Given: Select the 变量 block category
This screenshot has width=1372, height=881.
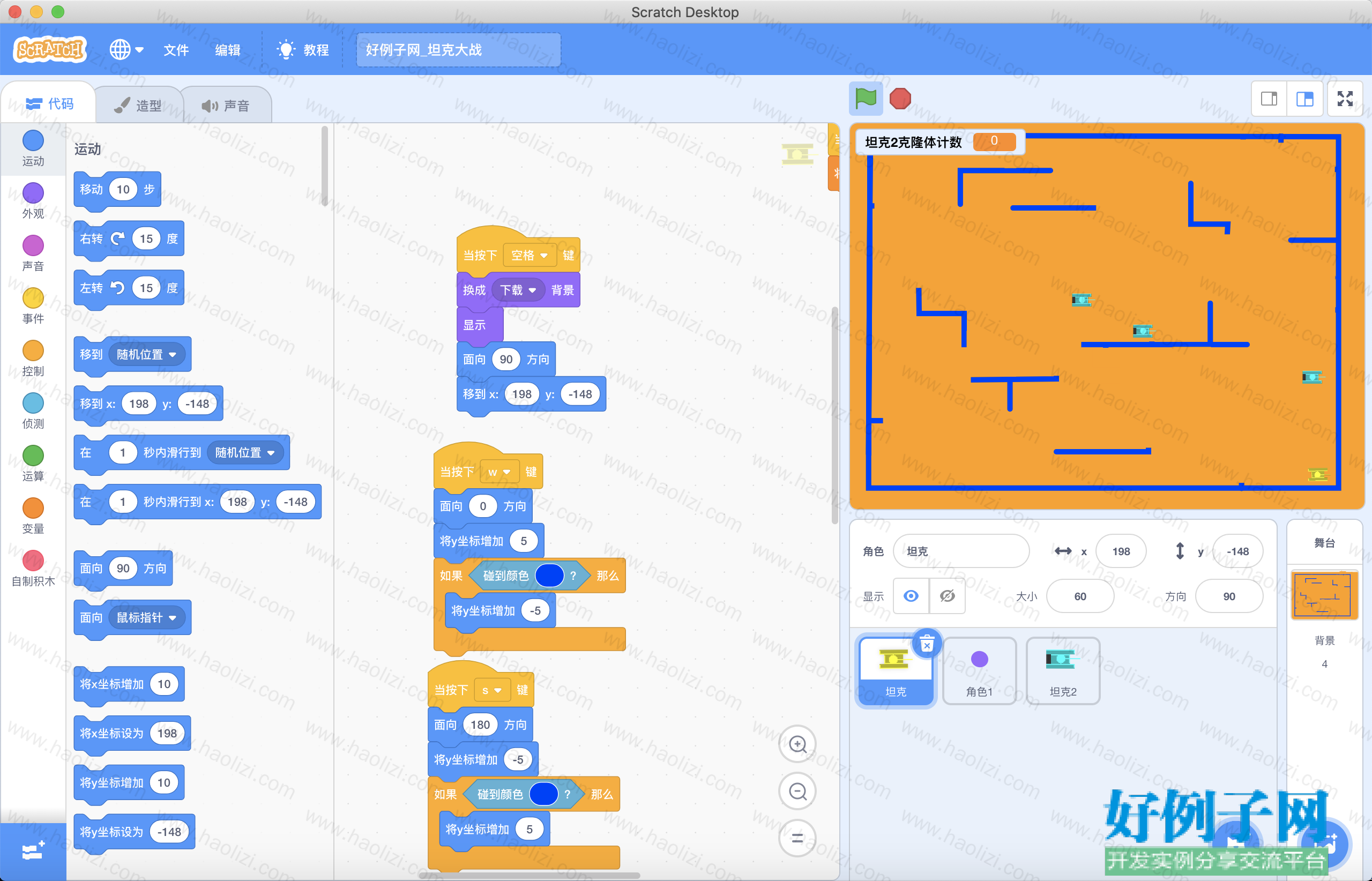Looking at the screenshot, I should tap(33, 517).
